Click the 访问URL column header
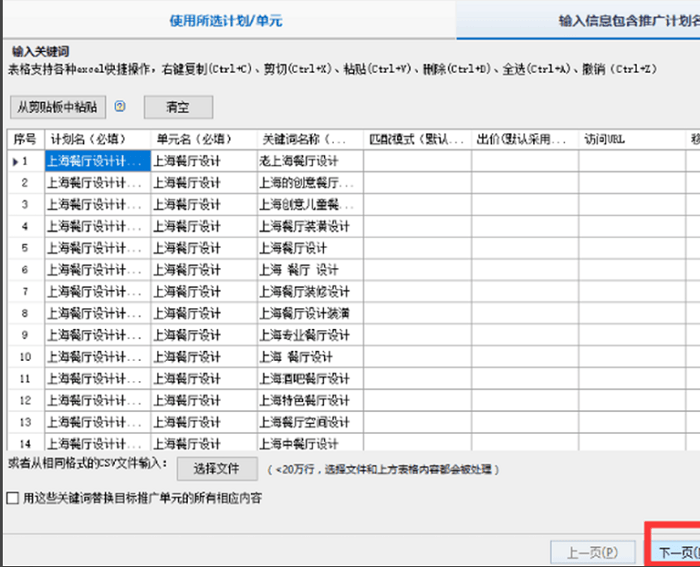Viewport: 700px width, 567px height. [632, 138]
